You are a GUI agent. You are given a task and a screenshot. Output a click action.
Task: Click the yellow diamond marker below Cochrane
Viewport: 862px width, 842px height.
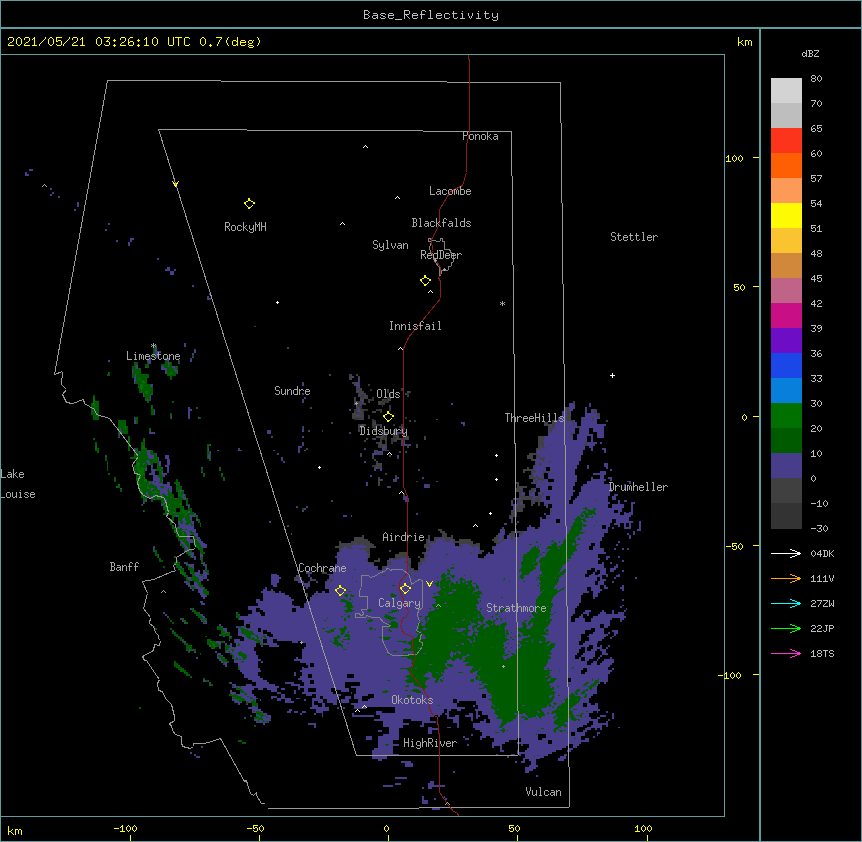pyautogui.click(x=340, y=590)
